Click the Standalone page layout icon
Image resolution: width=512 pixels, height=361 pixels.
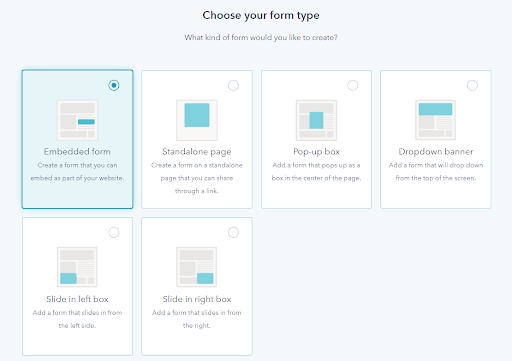click(197, 120)
